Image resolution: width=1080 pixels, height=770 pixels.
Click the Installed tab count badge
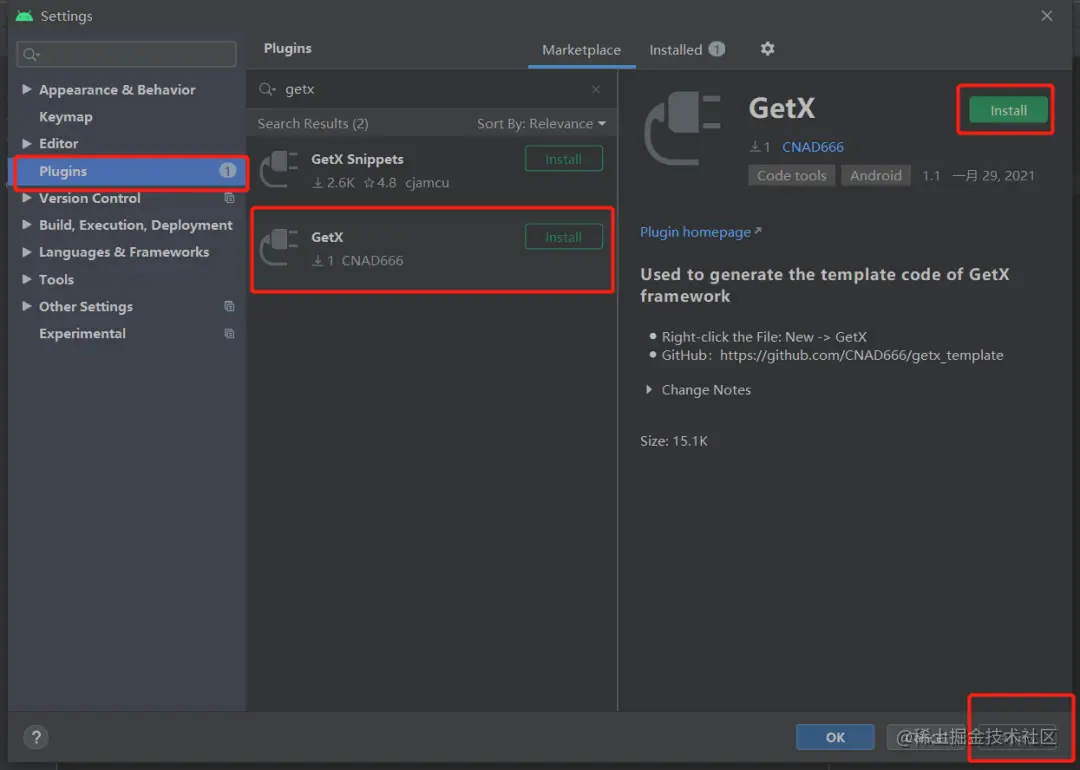click(717, 49)
